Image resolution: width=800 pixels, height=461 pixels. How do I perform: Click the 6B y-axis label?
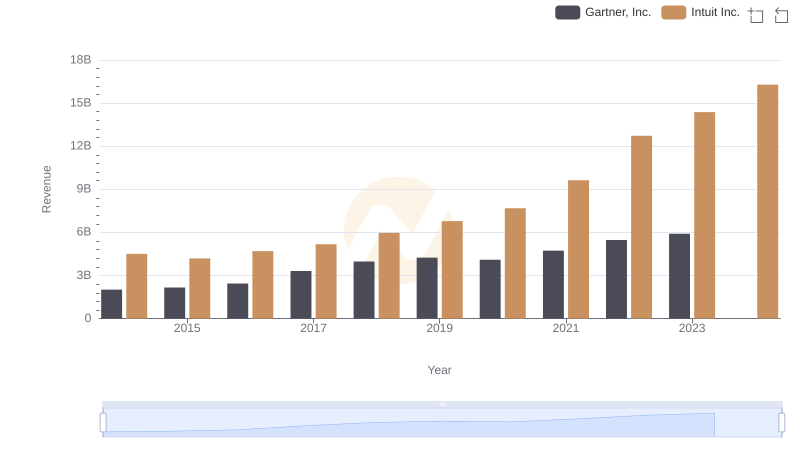(84, 232)
